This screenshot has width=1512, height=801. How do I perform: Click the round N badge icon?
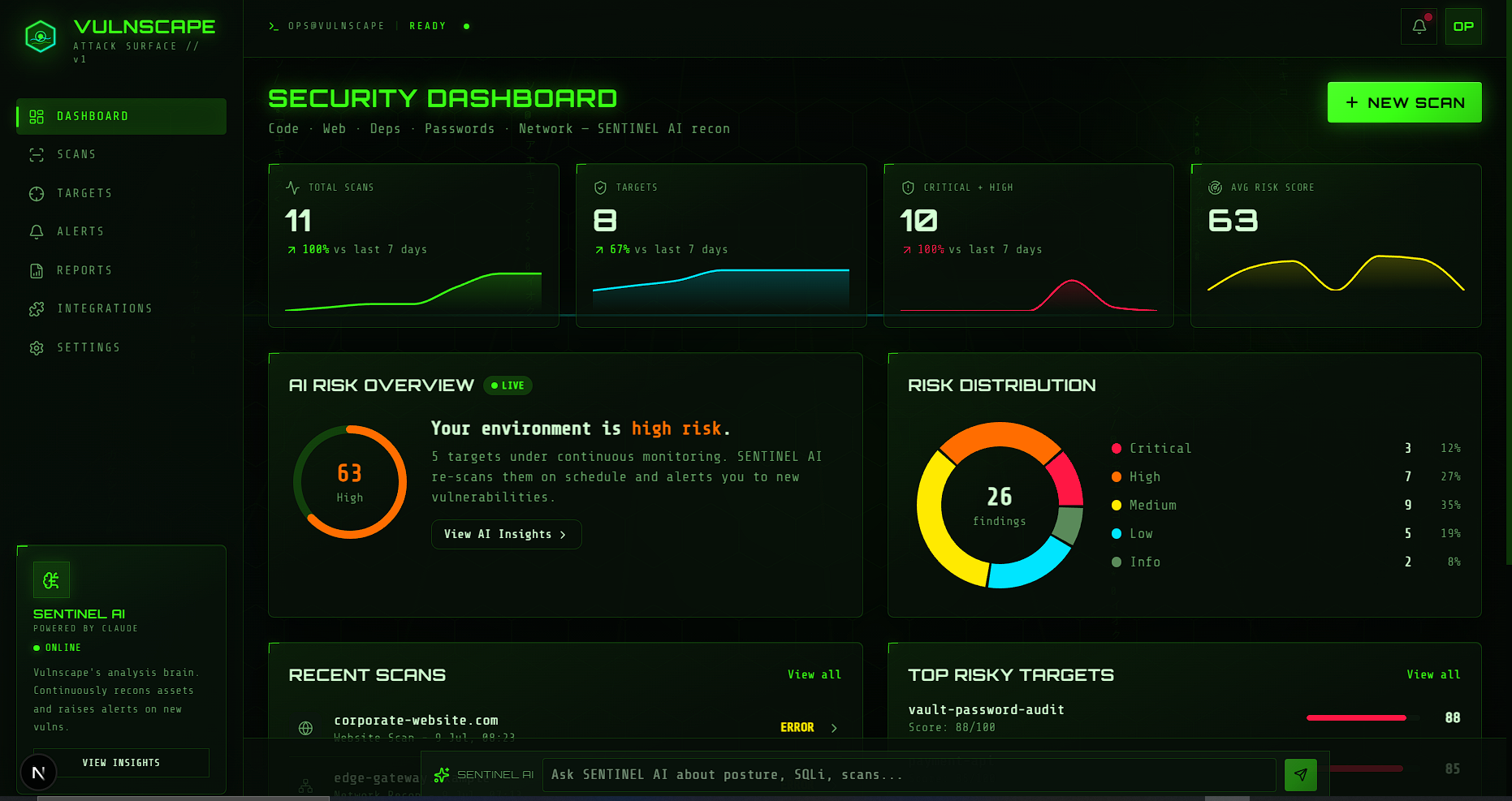(38, 773)
